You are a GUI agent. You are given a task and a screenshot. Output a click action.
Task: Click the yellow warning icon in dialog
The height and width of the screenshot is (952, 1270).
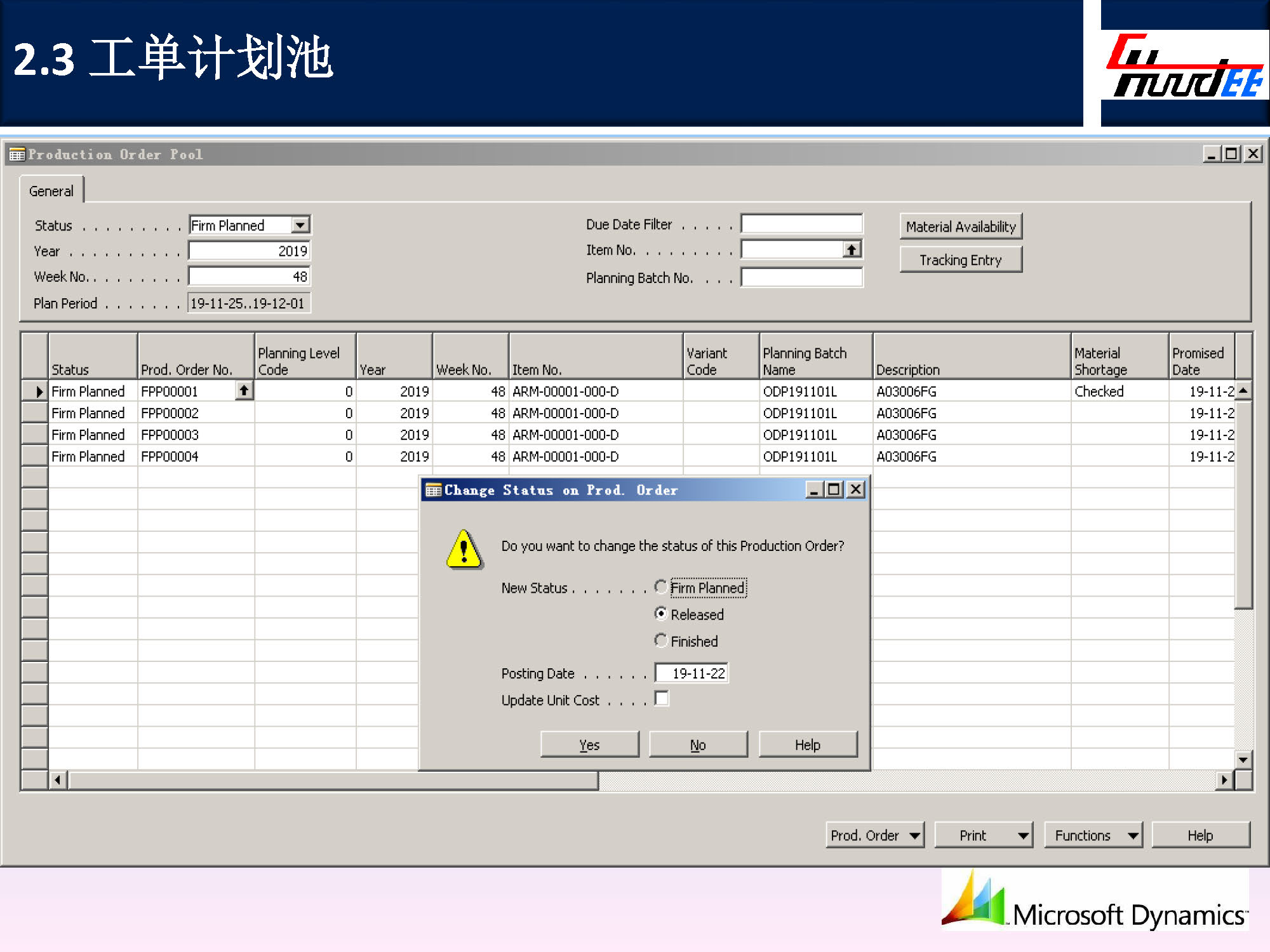(464, 549)
